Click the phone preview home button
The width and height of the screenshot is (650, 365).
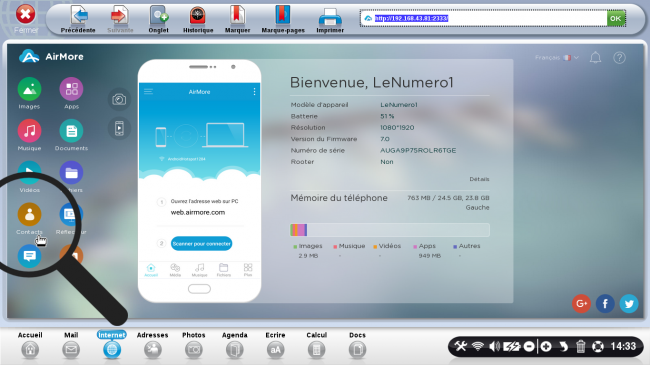[199, 289]
